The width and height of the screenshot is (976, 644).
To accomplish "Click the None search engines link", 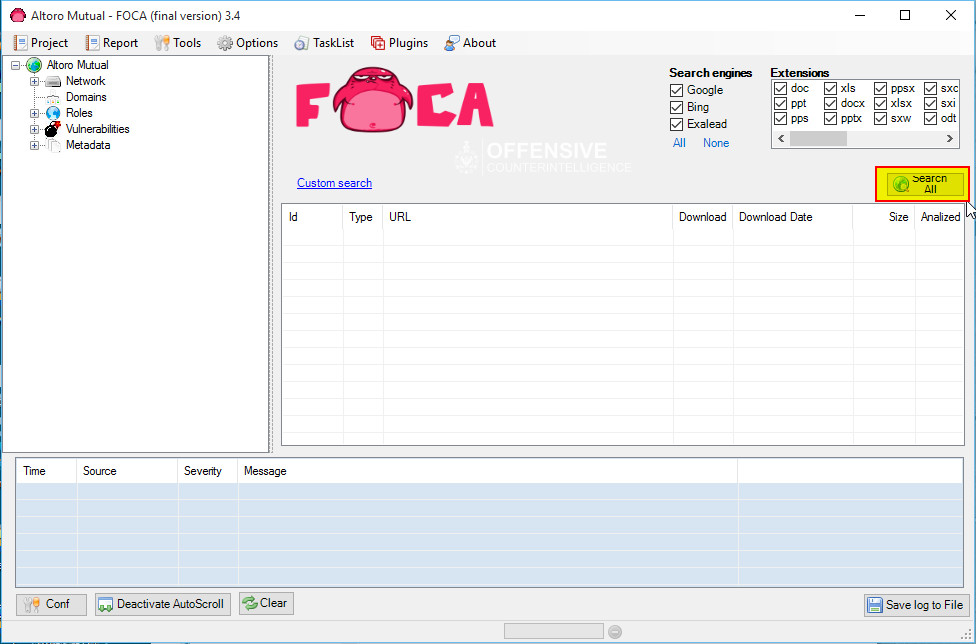I will click(716, 143).
